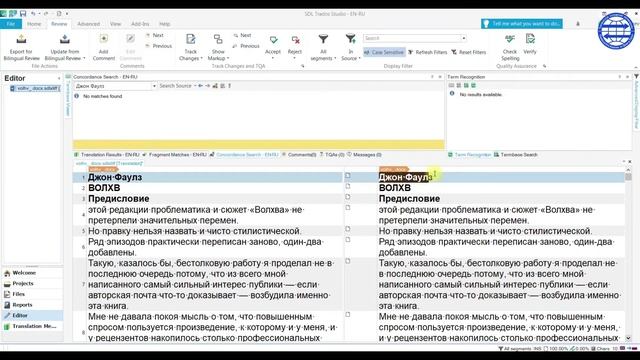Click Save icon in quick access toolbar

tap(23, 13)
